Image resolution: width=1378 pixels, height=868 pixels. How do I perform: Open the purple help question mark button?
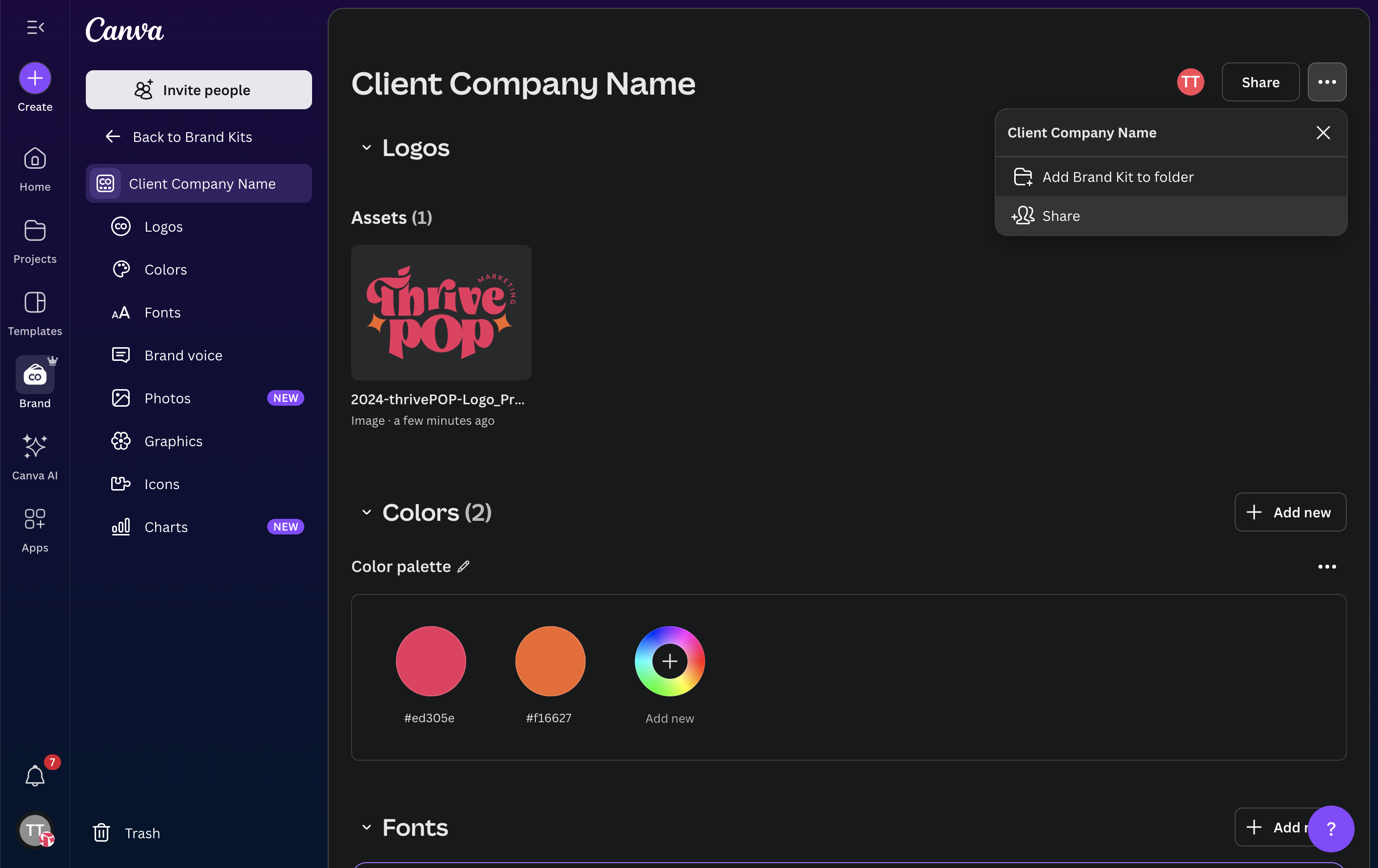point(1331,829)
